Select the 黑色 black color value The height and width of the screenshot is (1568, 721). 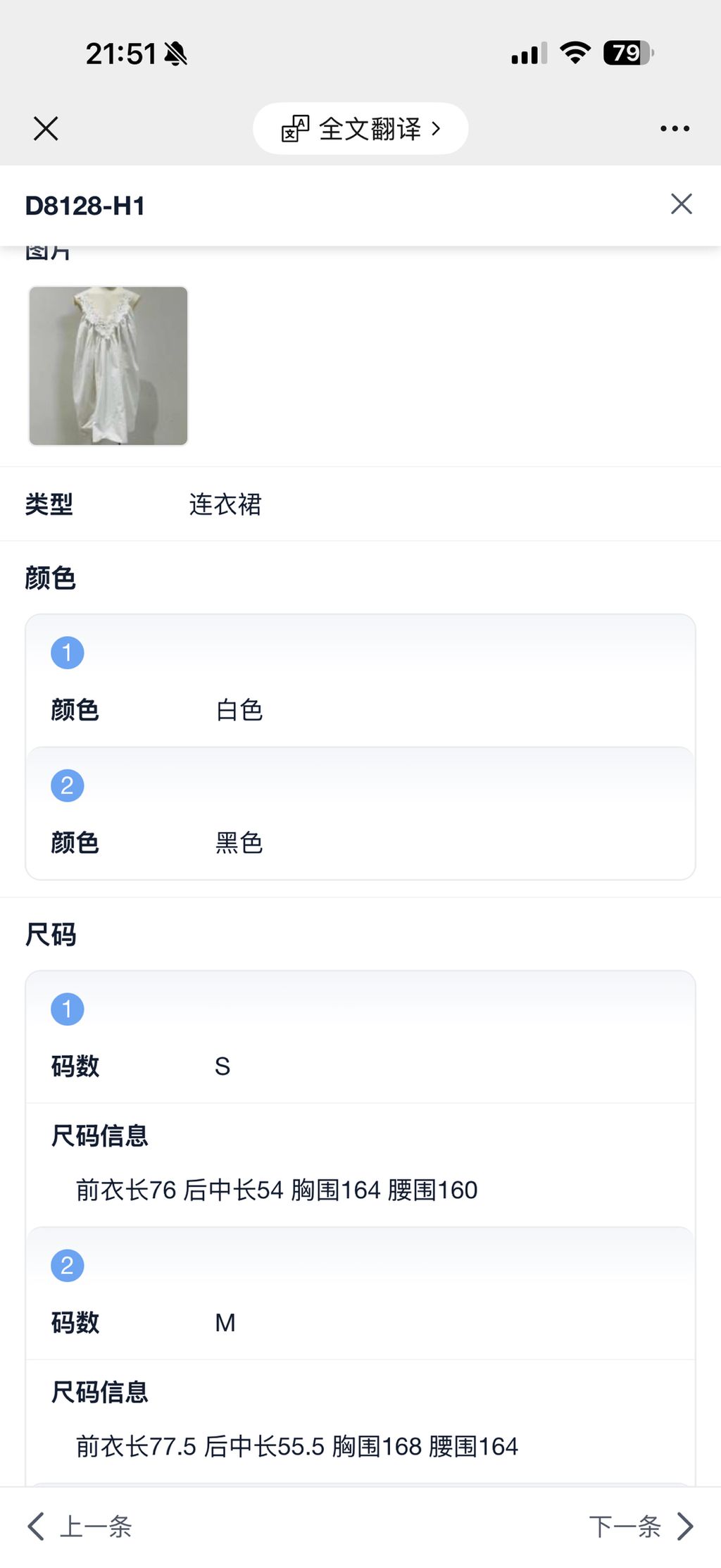click(239, 842)
